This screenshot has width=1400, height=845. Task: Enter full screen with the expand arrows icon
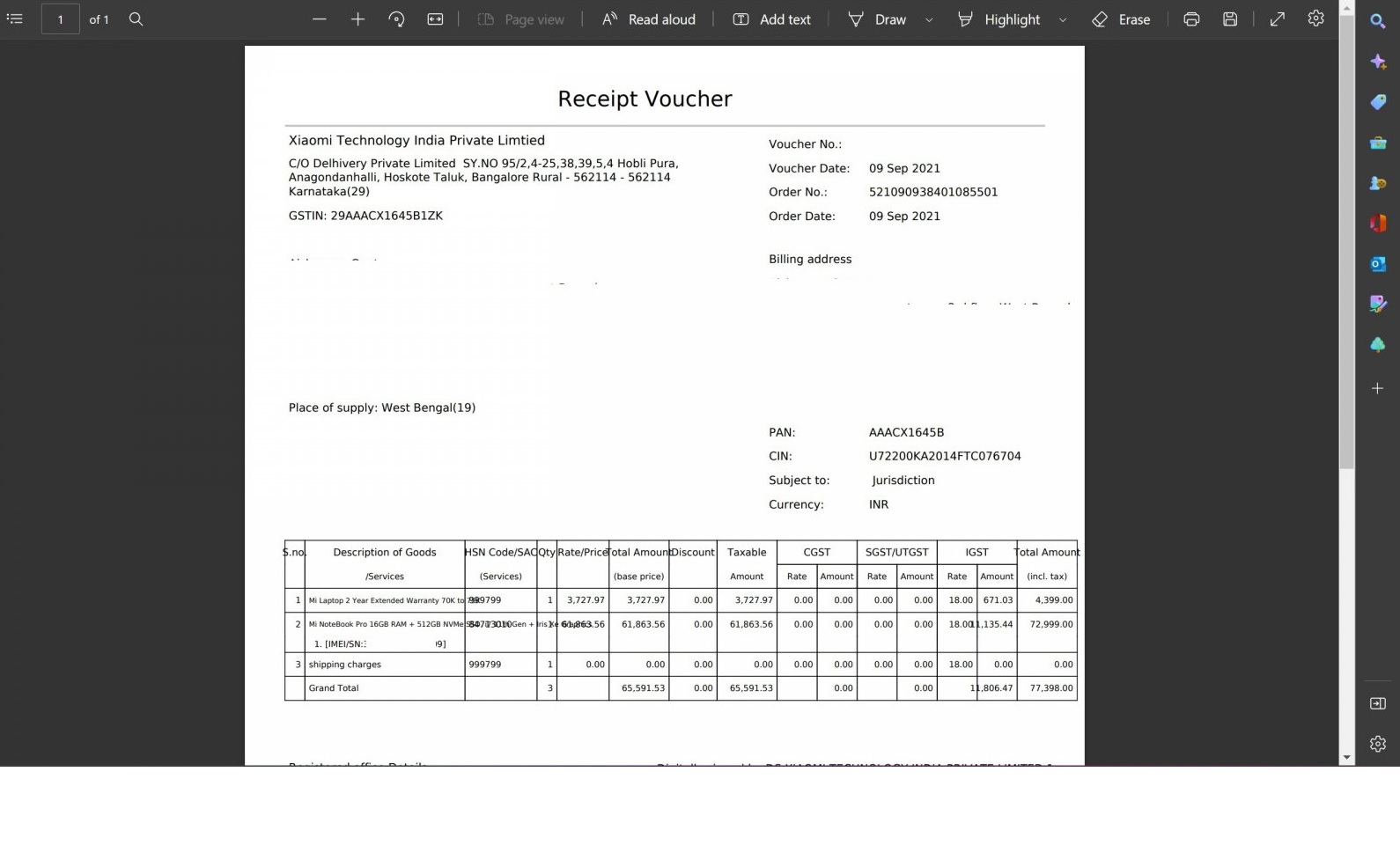(x=1277, y=18)
